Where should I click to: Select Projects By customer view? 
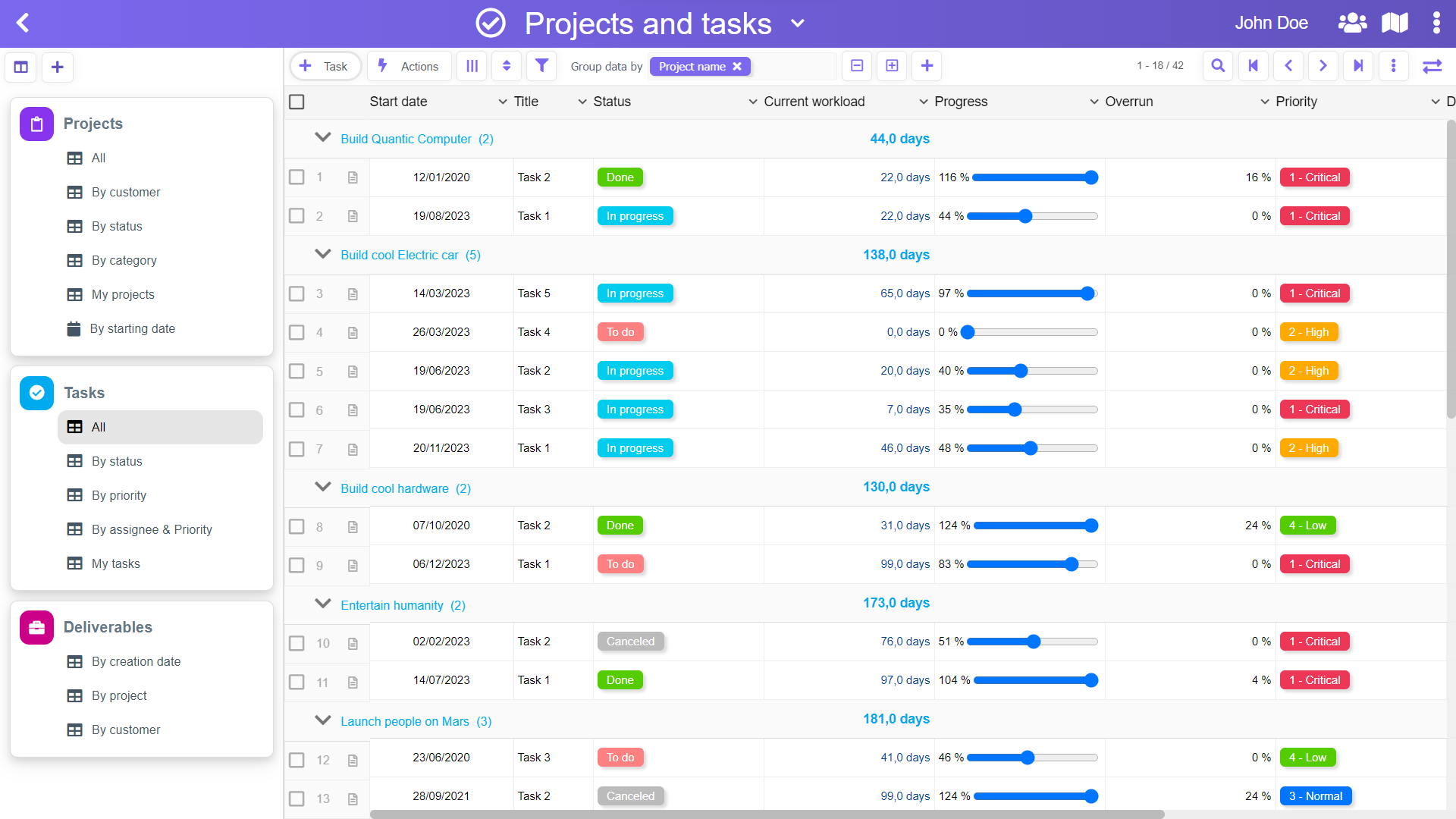coord(125,192)
